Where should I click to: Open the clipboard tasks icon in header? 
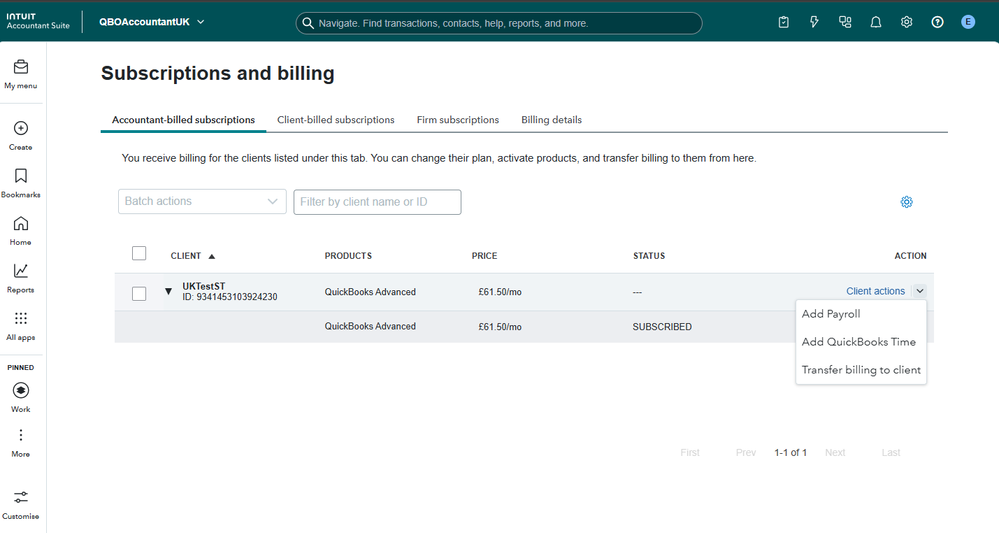coord(784,22)
